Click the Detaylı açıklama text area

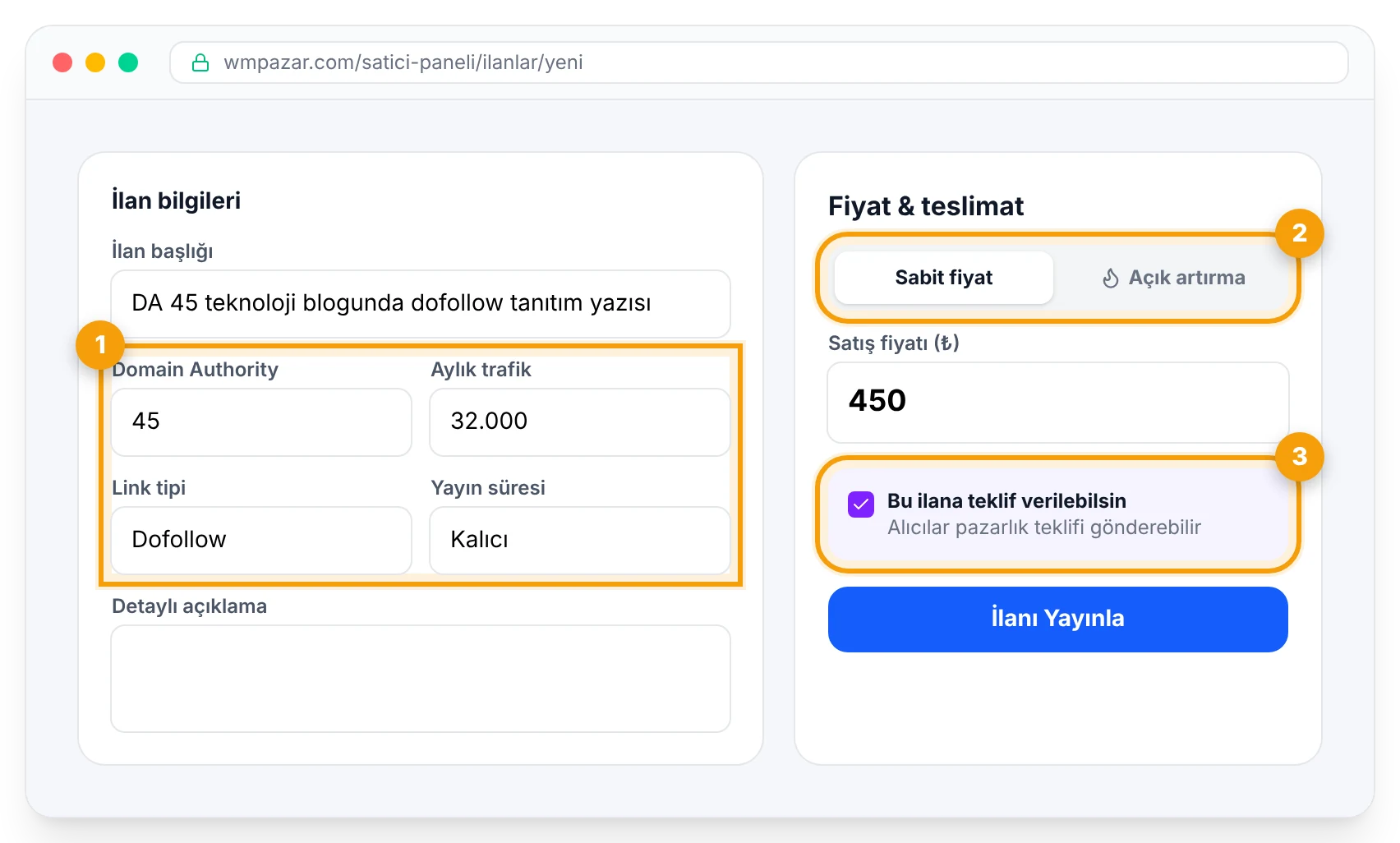[421, 679]
